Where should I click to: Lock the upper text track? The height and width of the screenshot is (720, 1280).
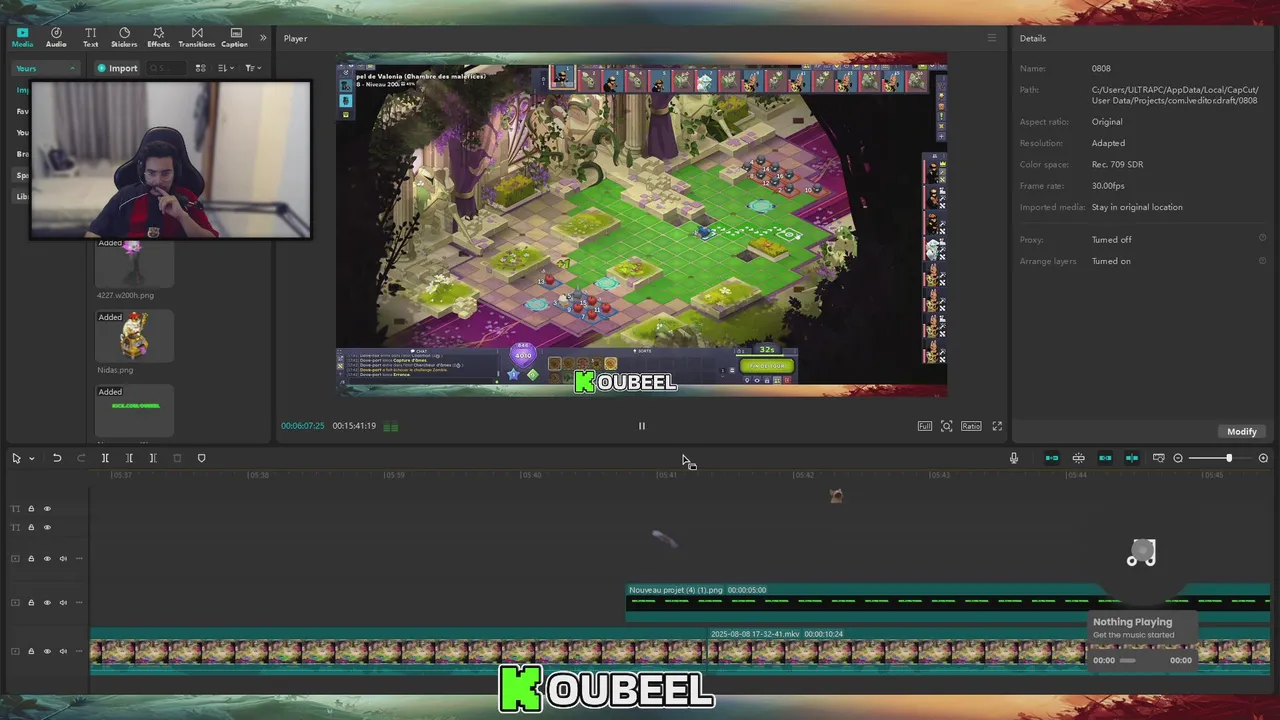tap(31, 509)
